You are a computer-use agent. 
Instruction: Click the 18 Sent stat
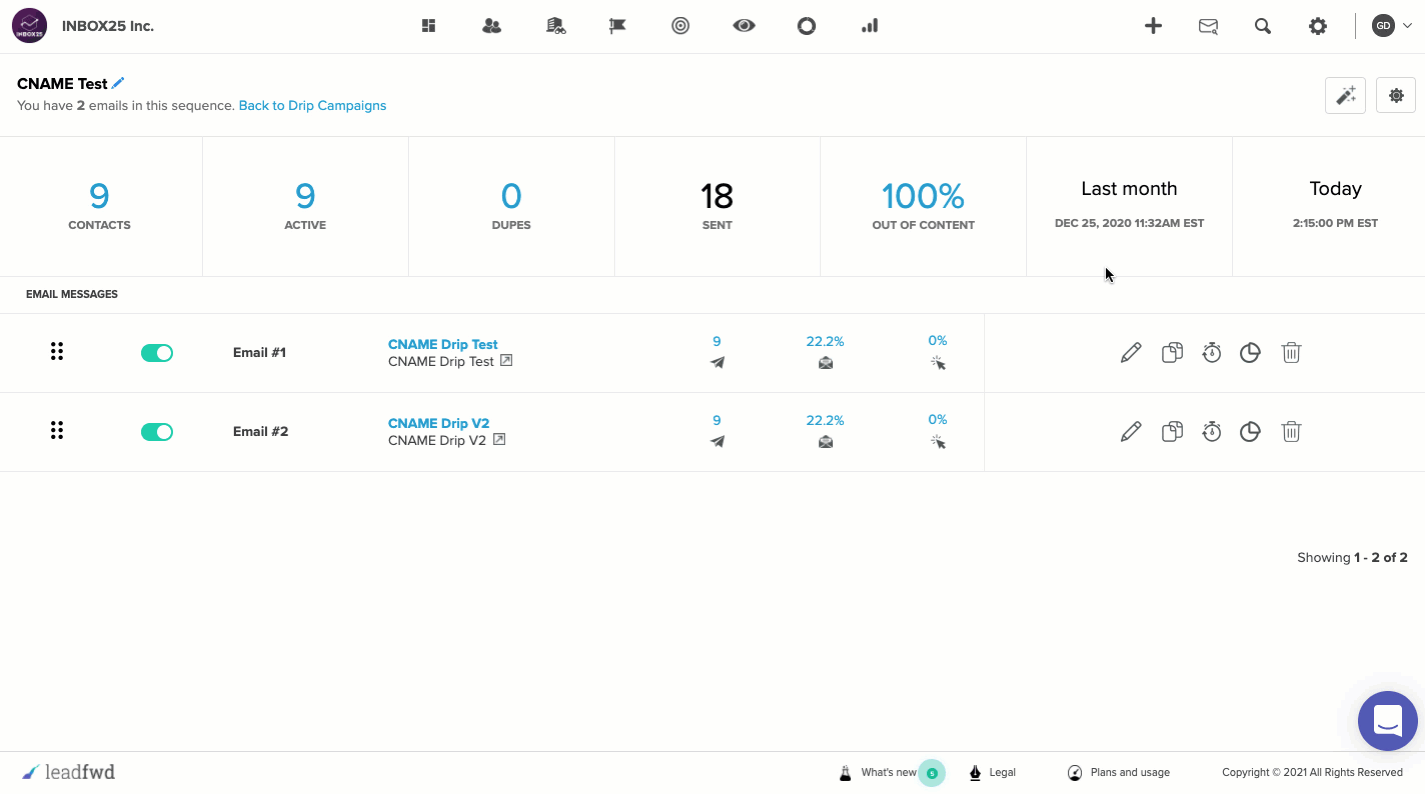click(717, 206)
